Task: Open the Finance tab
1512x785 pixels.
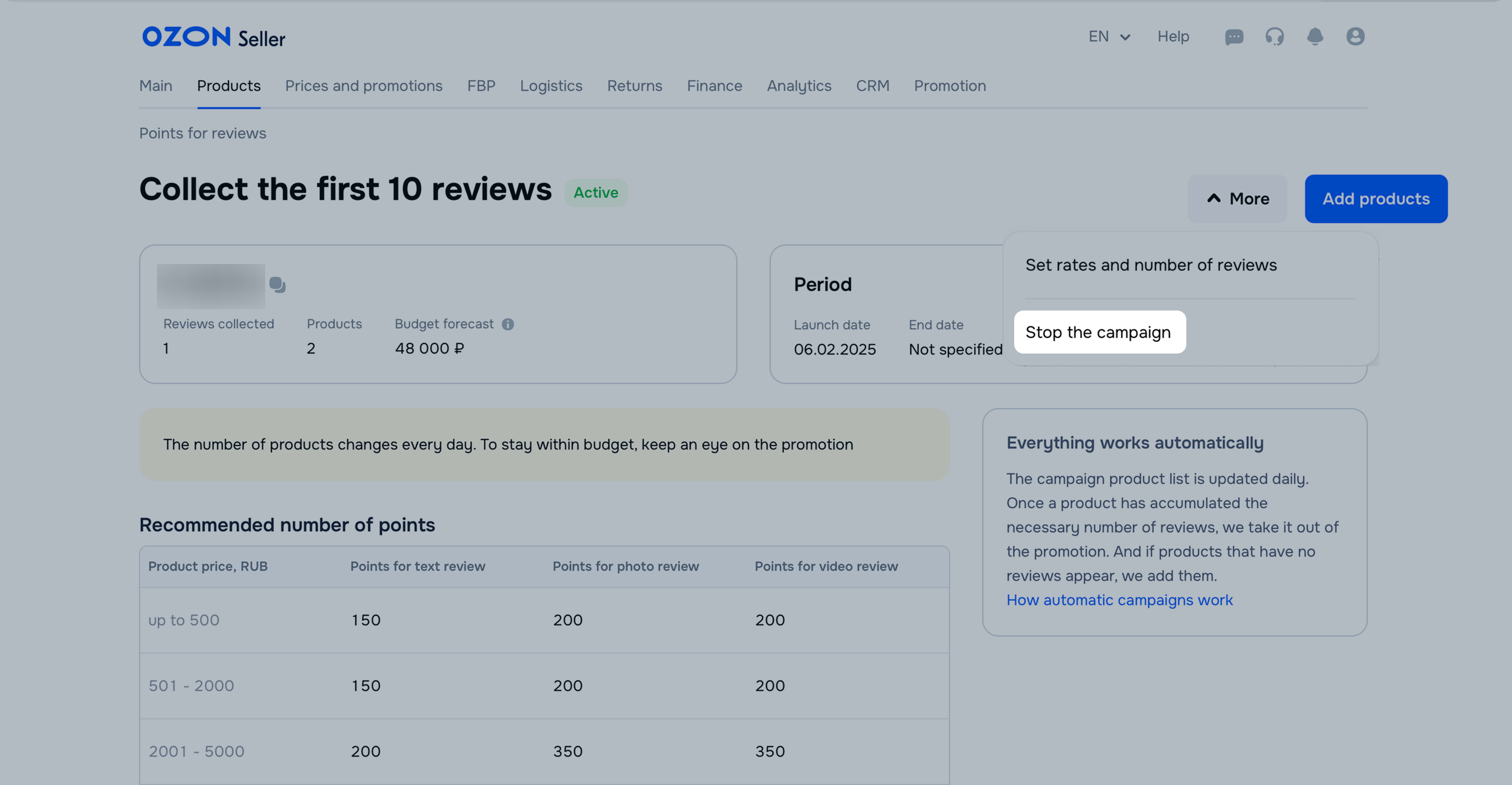Action: click(x=714, y=86)
